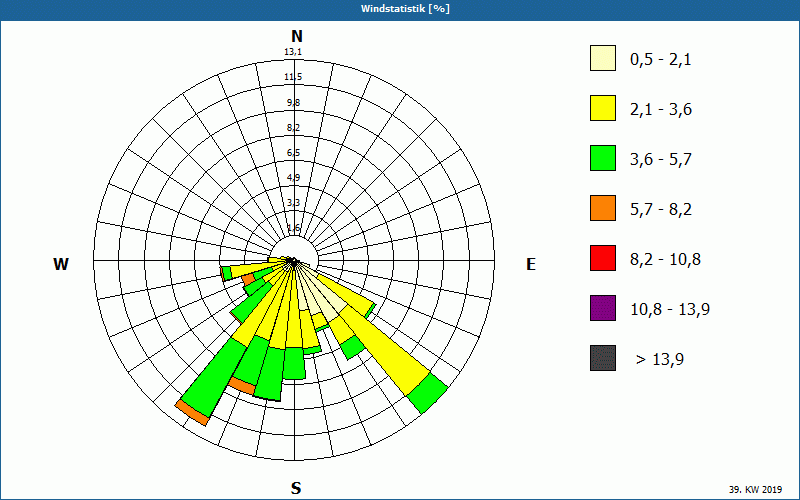800x500 pixels.
Task: Click the center of the wind rose
Action: tap(294, 261)
